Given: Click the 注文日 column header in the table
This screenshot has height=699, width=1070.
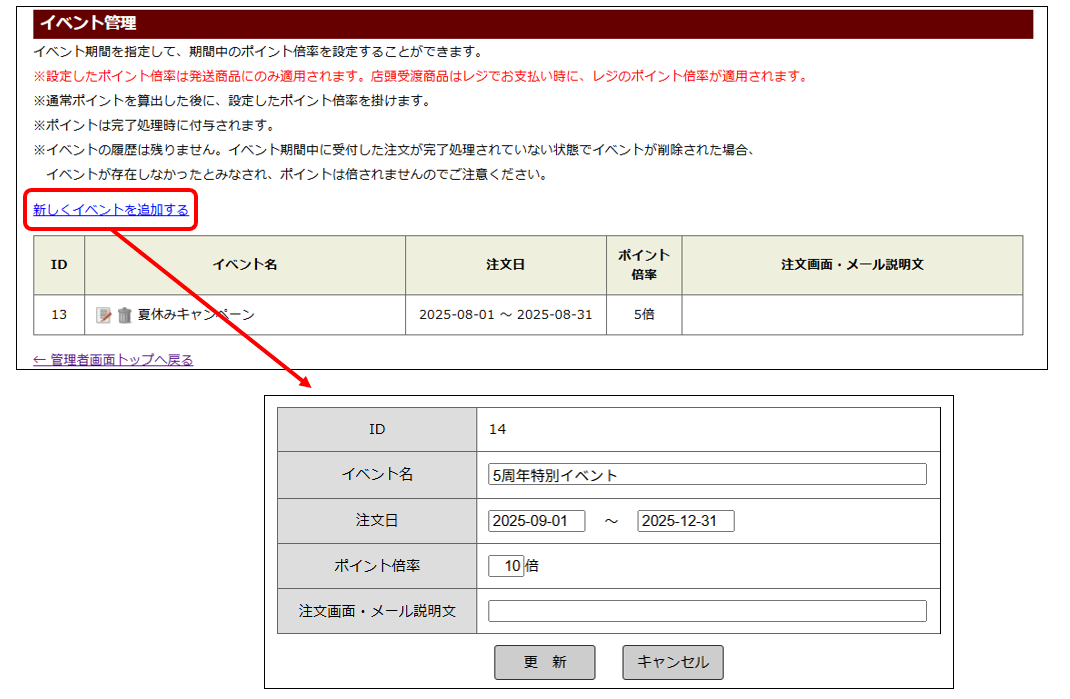Looking at the screenshot, I should tap(505, 265).
